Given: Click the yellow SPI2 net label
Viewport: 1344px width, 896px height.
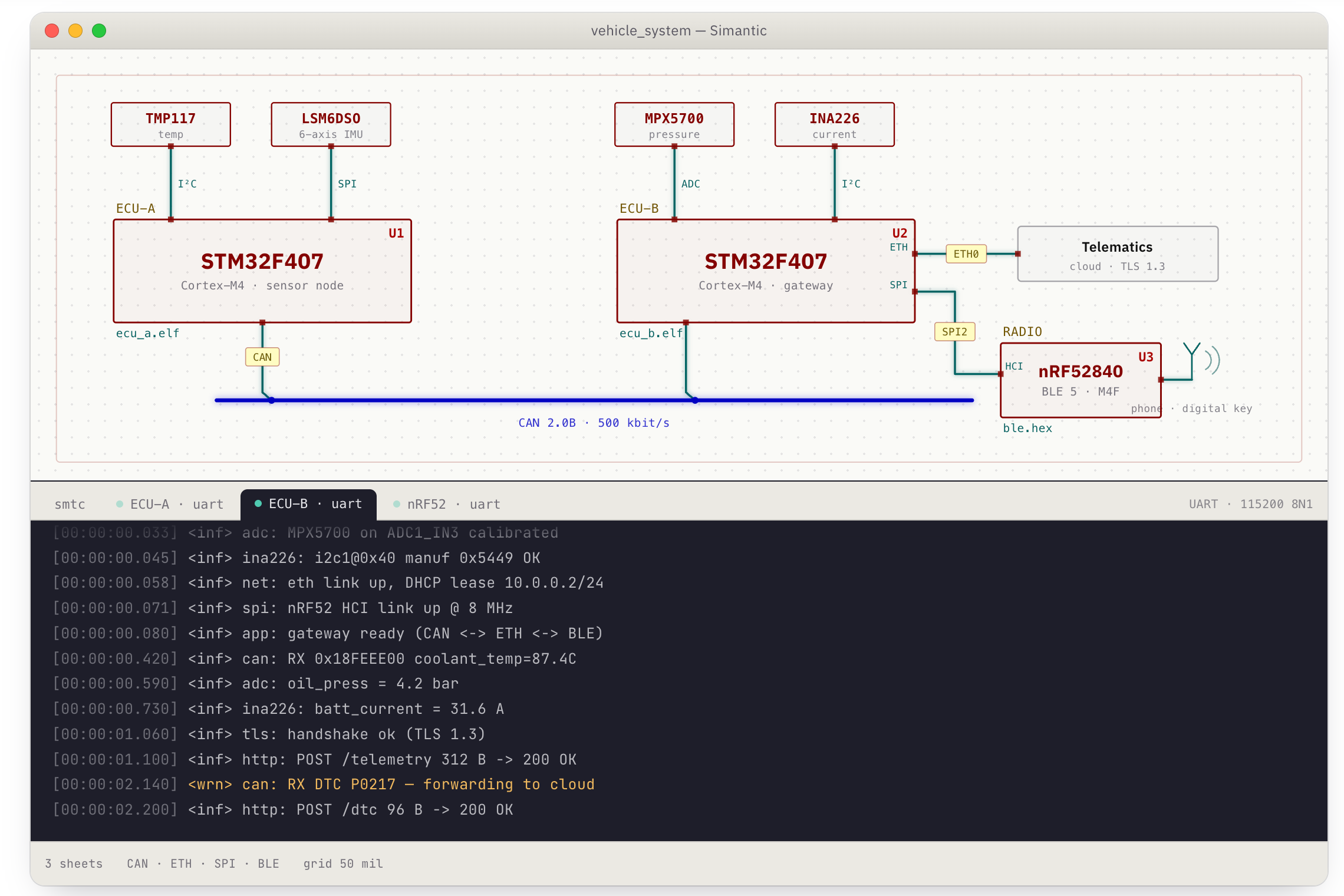Looking at the screenshot, I should click(955, 332).
